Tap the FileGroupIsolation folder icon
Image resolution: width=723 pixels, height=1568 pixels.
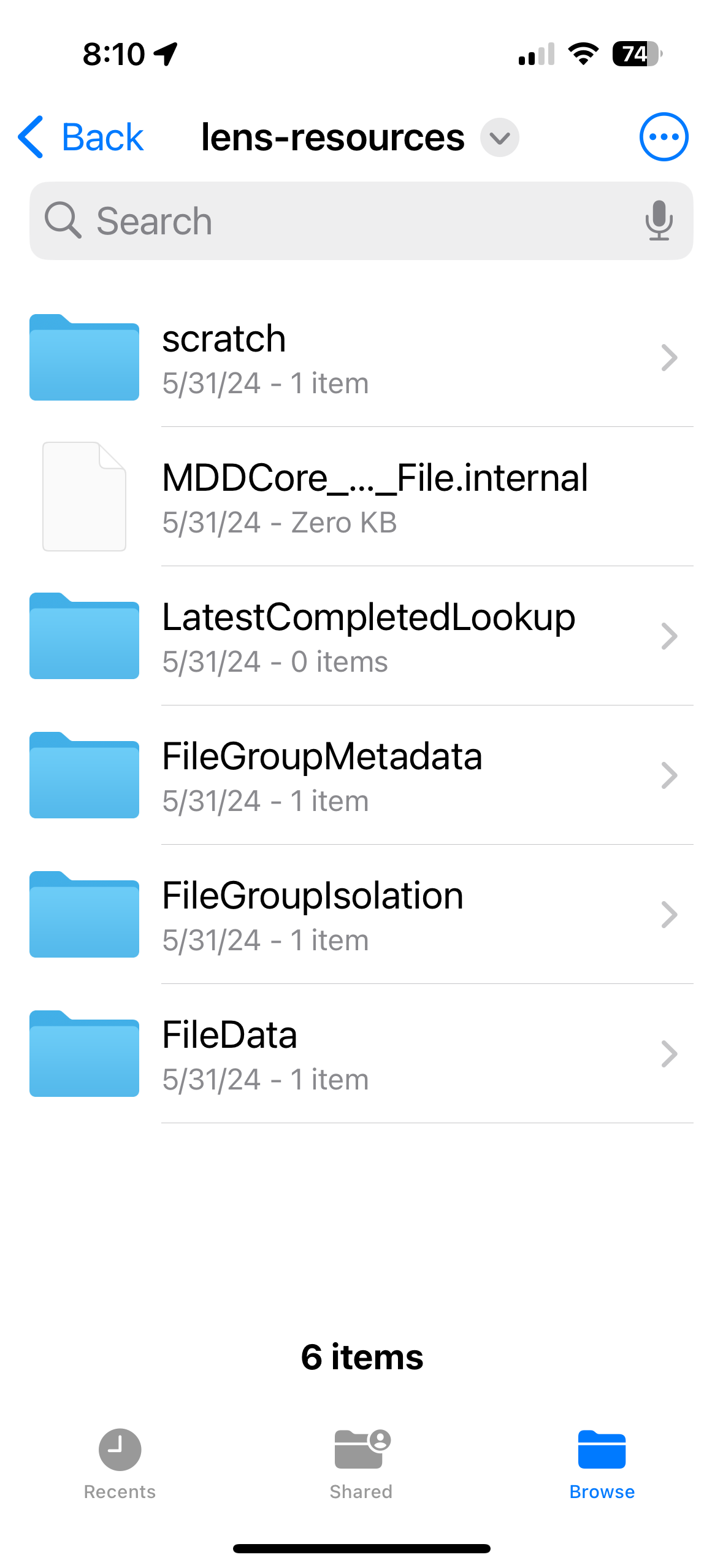point(84,915)
